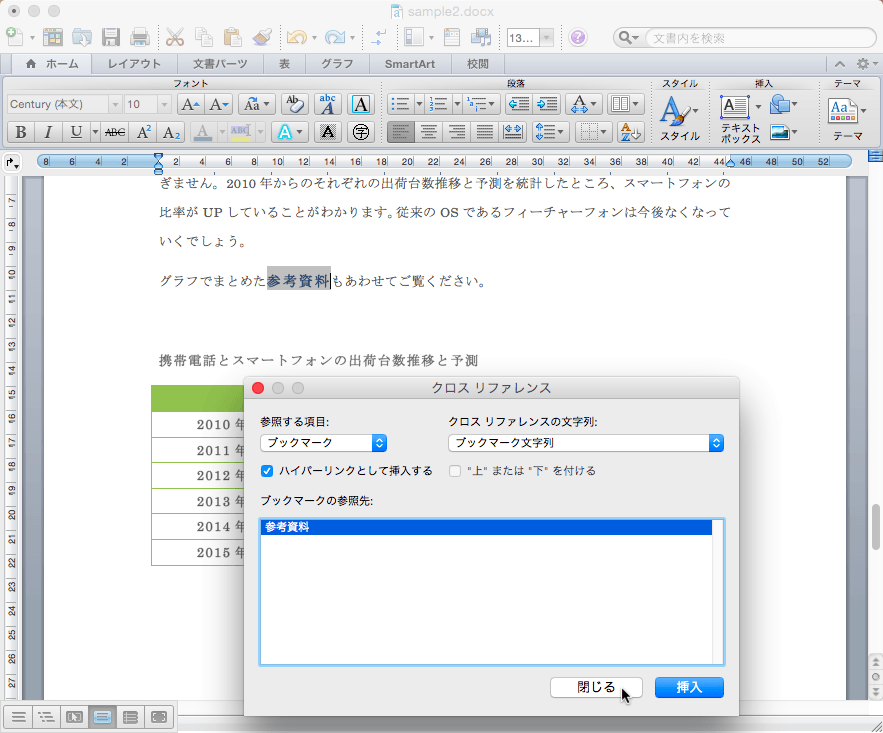The image size is (883, 733).
Task: Click the Undo arrow icon
Action: [x=297, y=38]
